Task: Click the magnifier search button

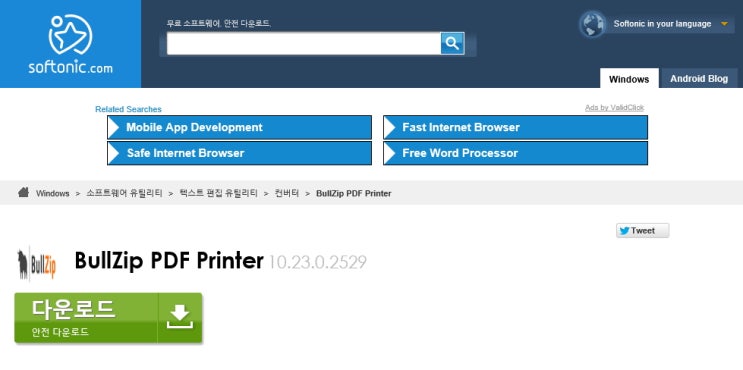Action: click(452, 44)
